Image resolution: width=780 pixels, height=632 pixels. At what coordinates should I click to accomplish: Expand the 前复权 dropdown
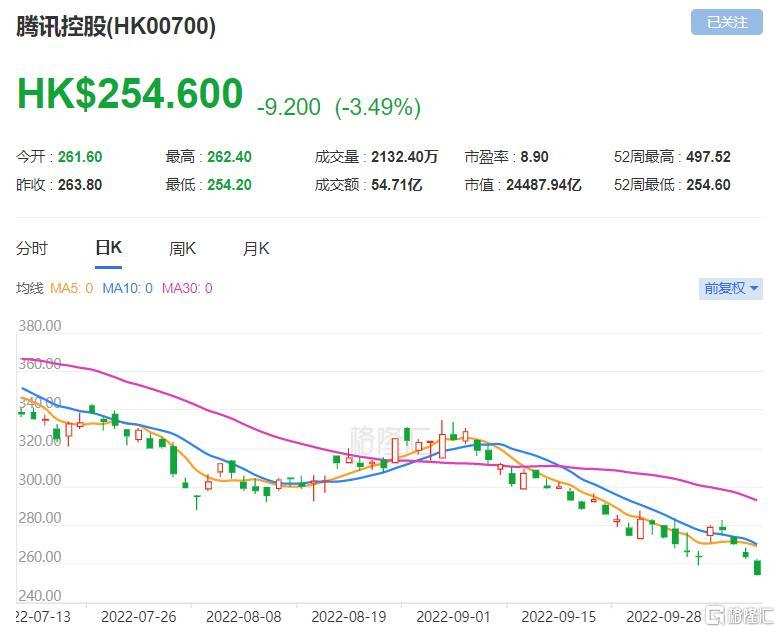click(731, 288)
